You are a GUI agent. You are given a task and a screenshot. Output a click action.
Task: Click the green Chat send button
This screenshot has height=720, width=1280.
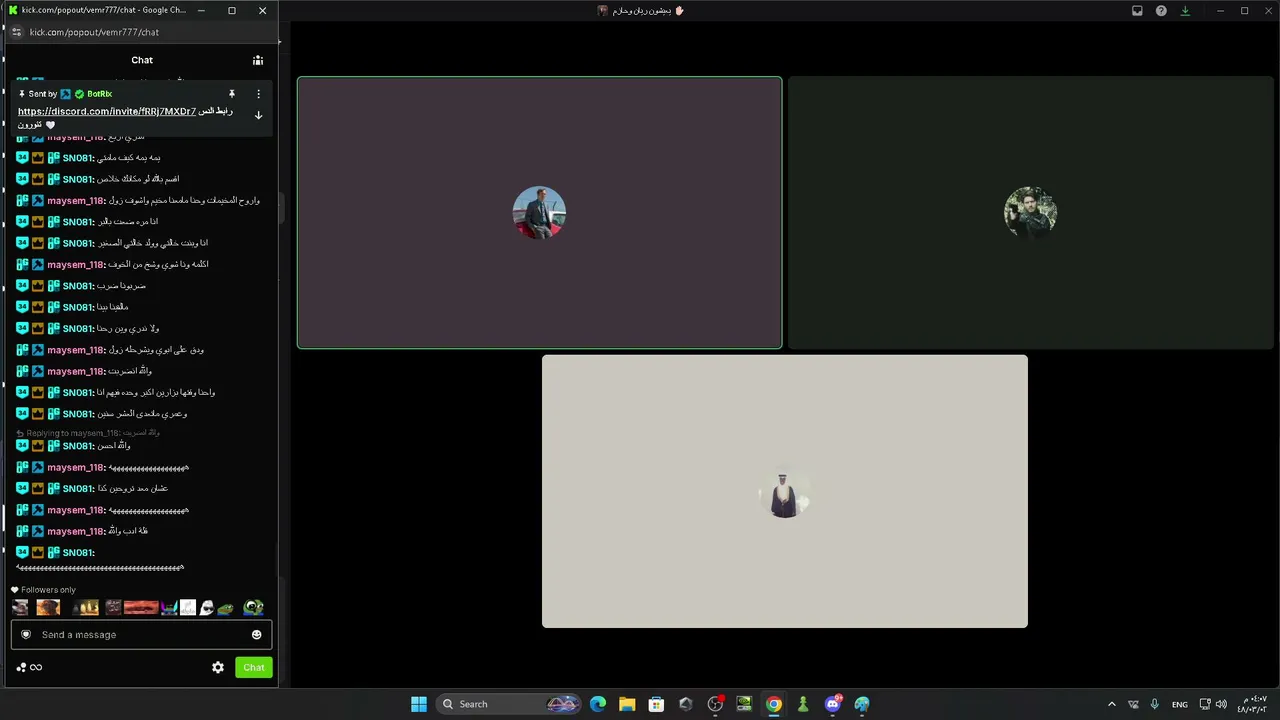[x=254, y=667]
